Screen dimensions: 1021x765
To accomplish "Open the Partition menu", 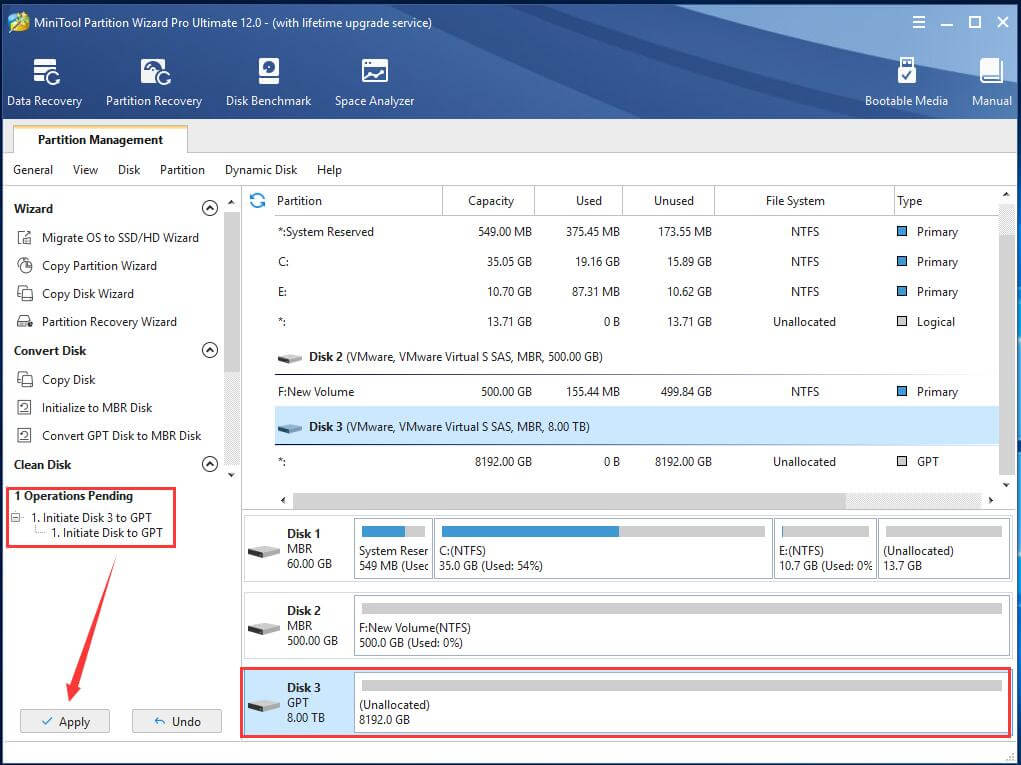I will click(182, 170).
